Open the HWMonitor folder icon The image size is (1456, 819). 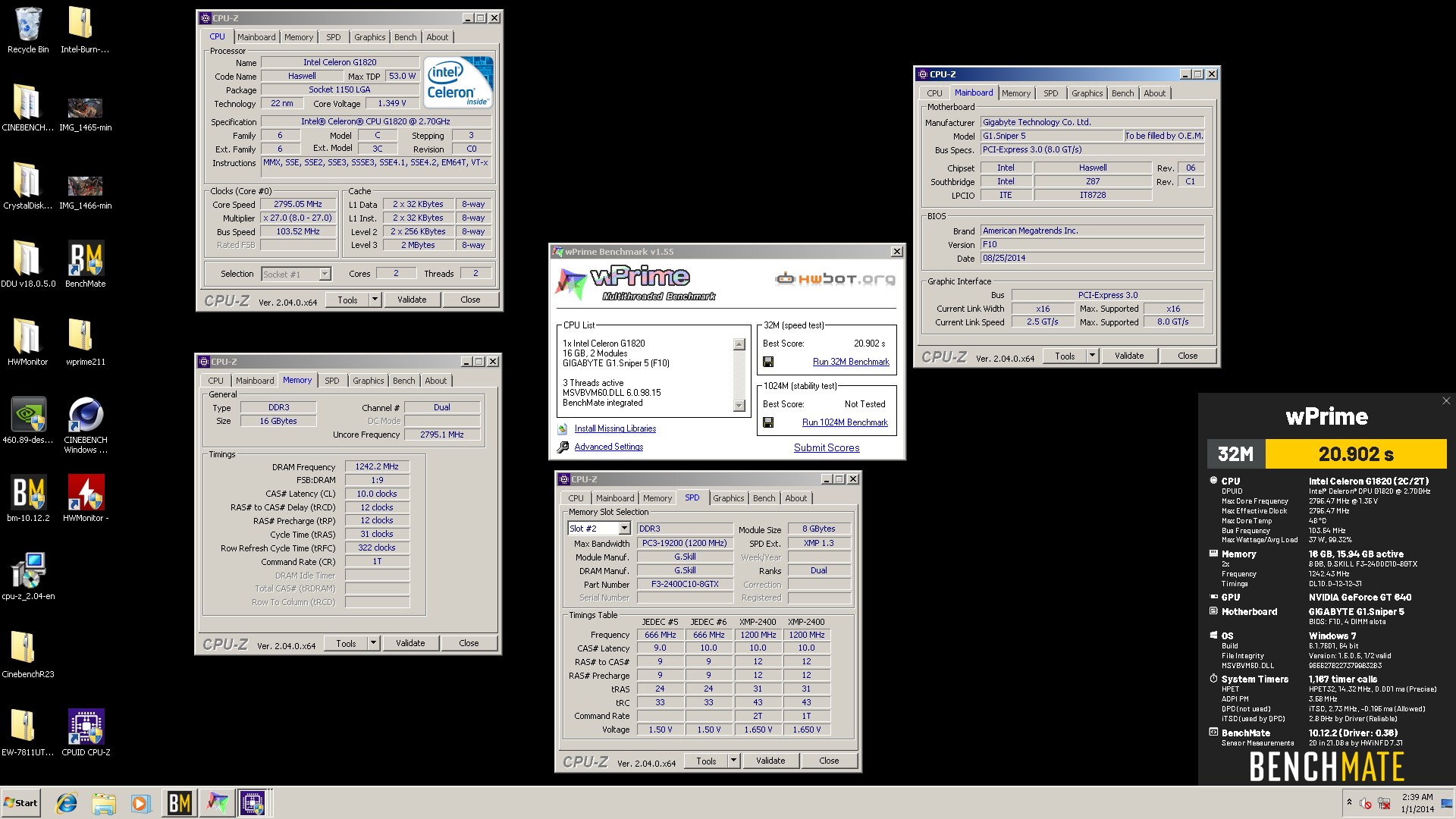click(x=28, y=343)
